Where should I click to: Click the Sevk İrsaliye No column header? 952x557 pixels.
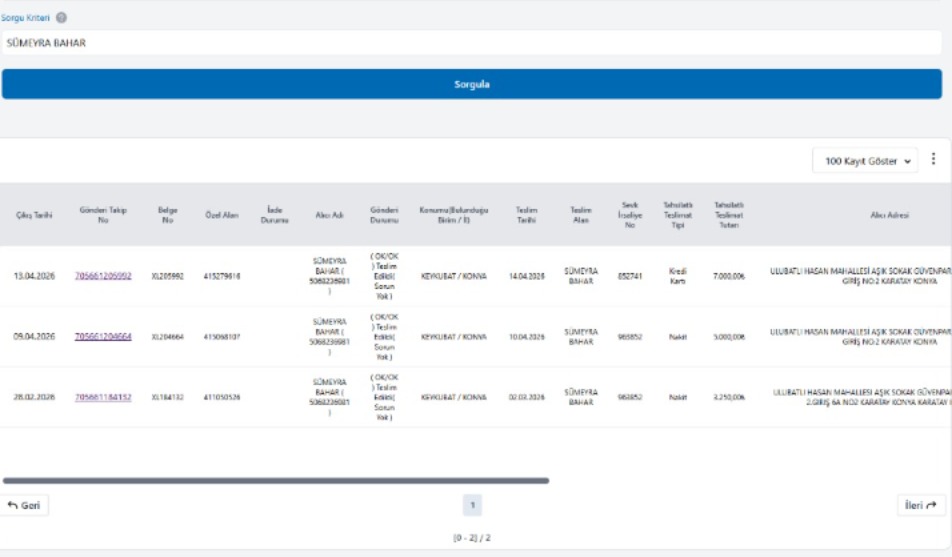(x=629, y=215)
